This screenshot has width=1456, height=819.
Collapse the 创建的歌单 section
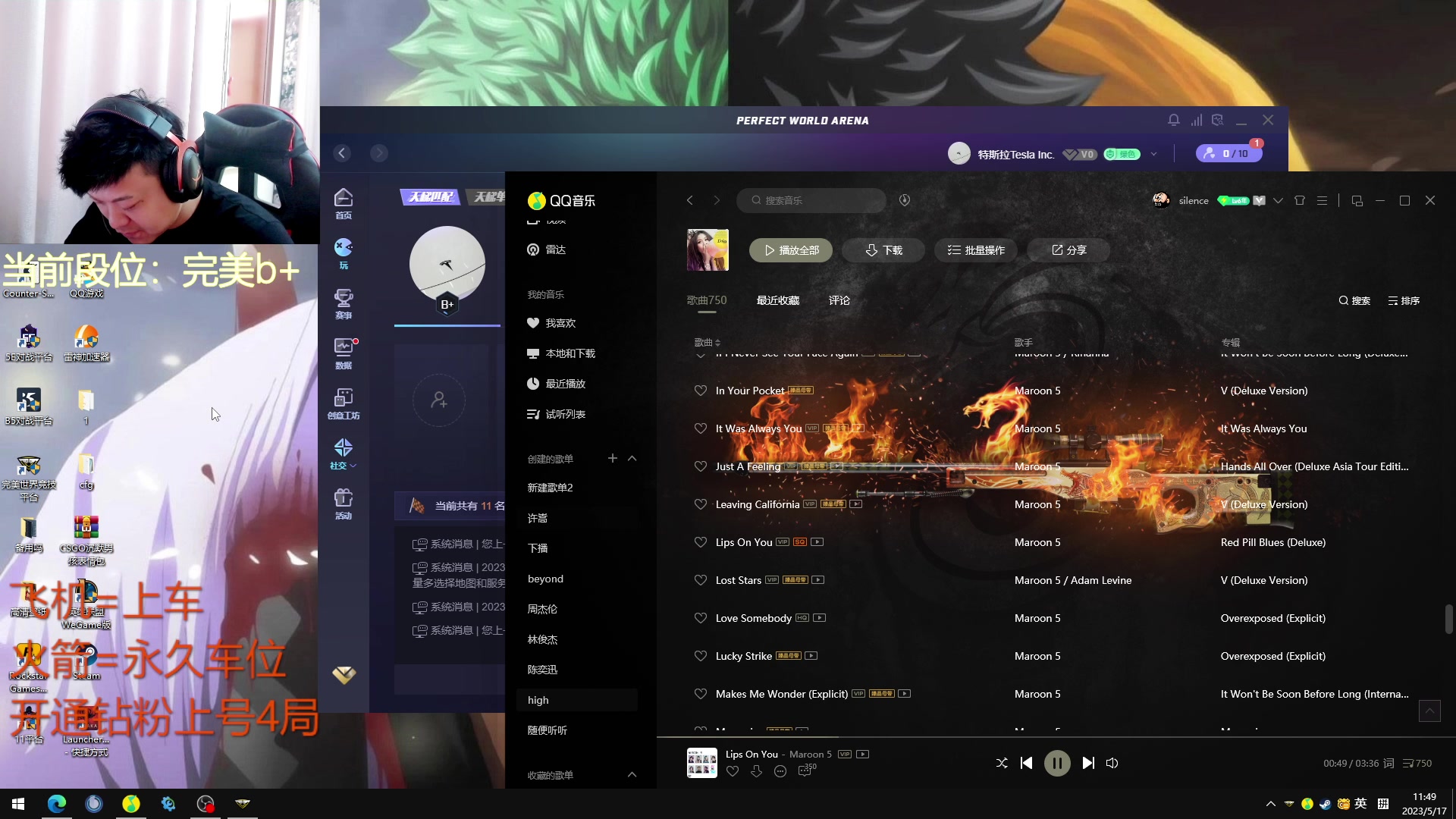pos(632,459)
